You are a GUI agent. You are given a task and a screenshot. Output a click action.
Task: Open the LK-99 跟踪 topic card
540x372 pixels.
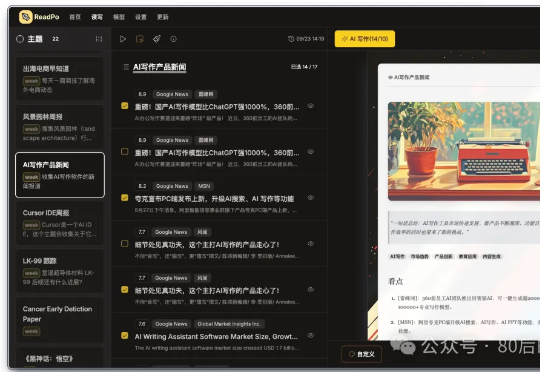click(x=60, y=271)
